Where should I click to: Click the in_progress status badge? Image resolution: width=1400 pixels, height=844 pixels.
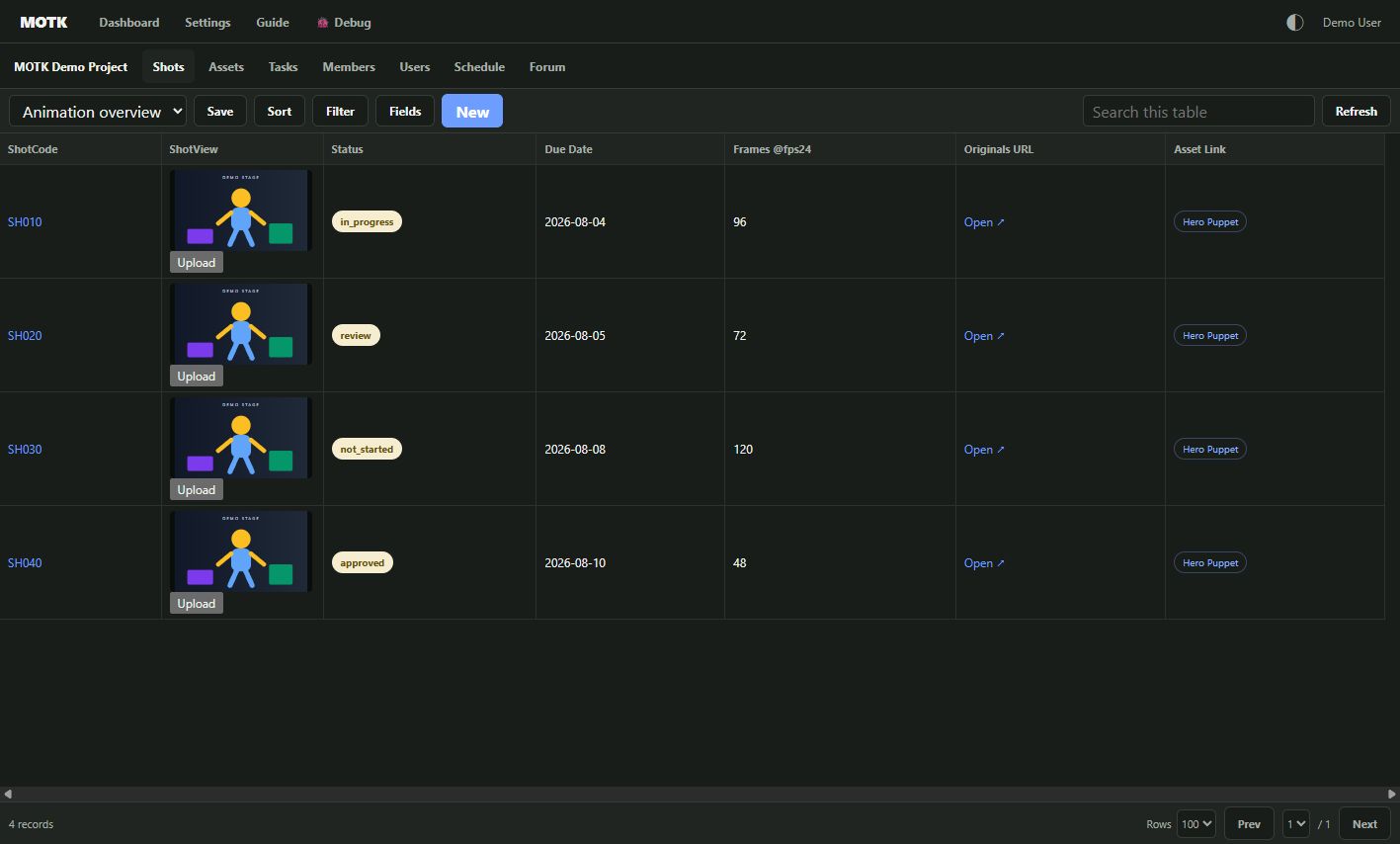click(367, 222)
